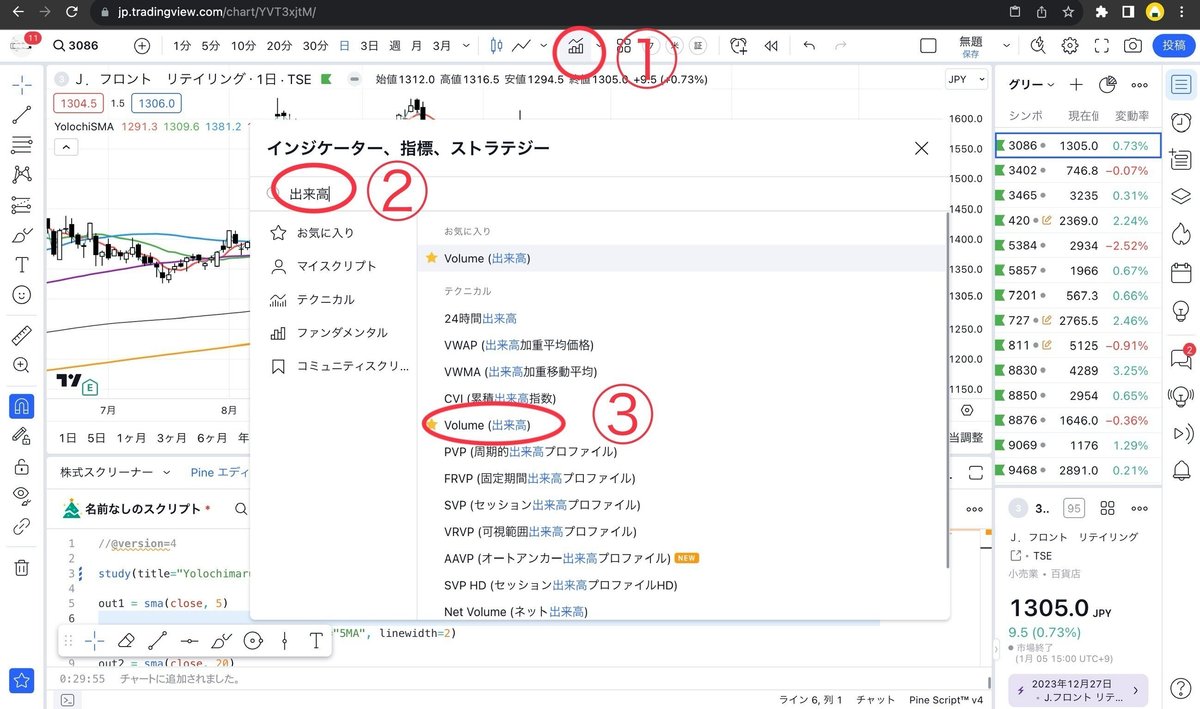This screenshot has height=709, width=1200.
Task: Switch to the Pine エディタ tab
Action: [218, 471]
